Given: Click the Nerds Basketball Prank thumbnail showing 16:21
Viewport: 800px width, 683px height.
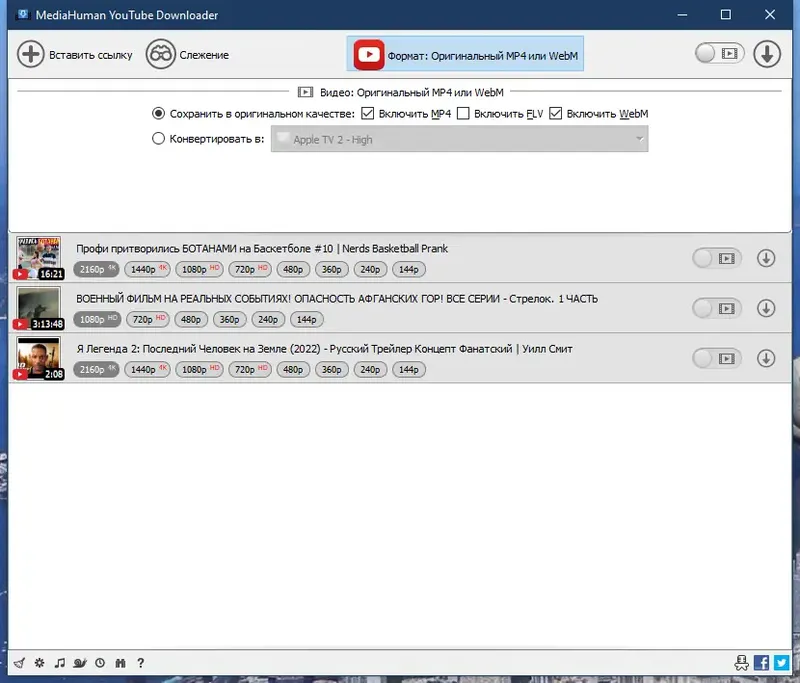Looking at the screenshot, I should tap(39, 258).
